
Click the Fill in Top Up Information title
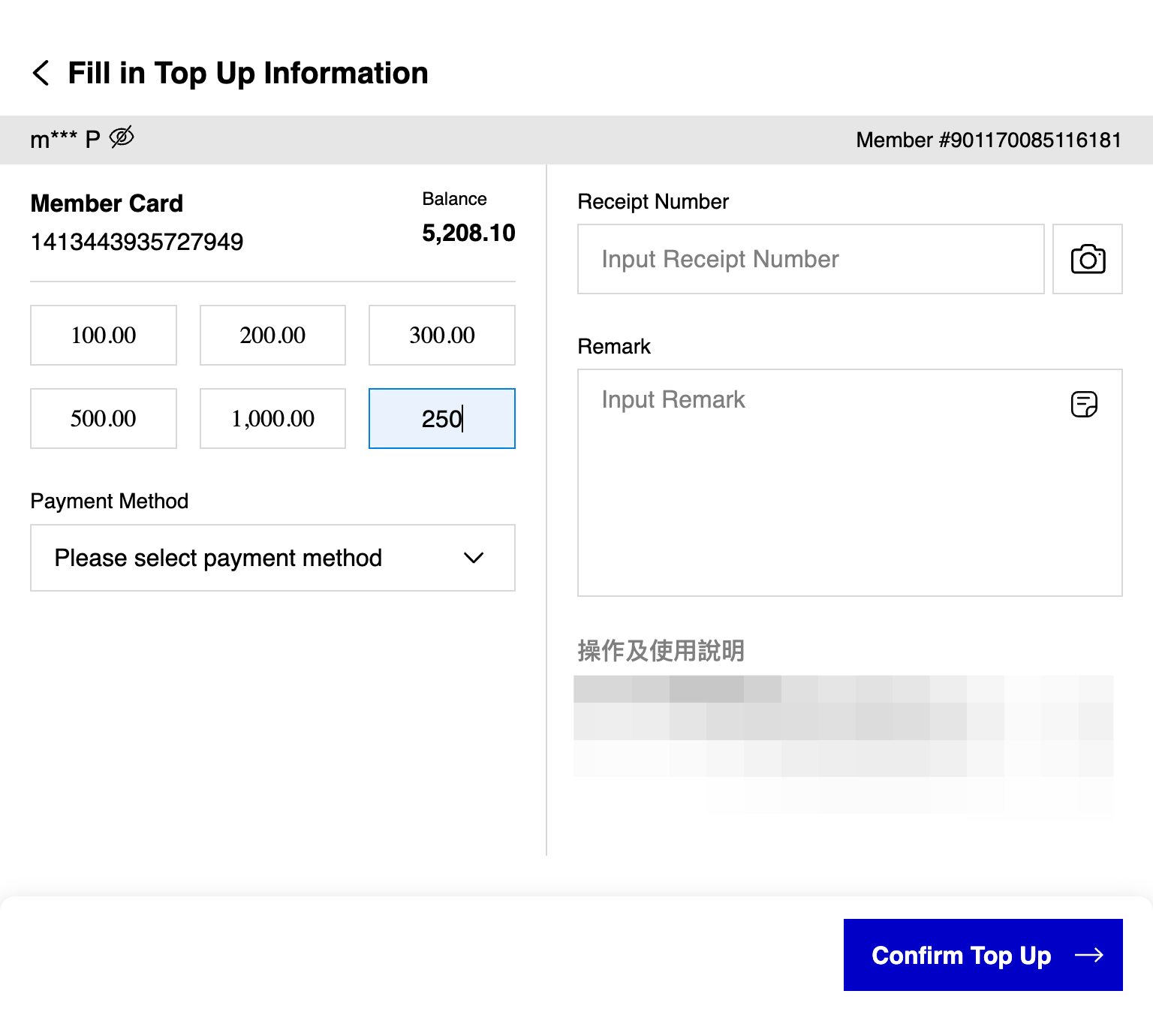pos(248,74)
